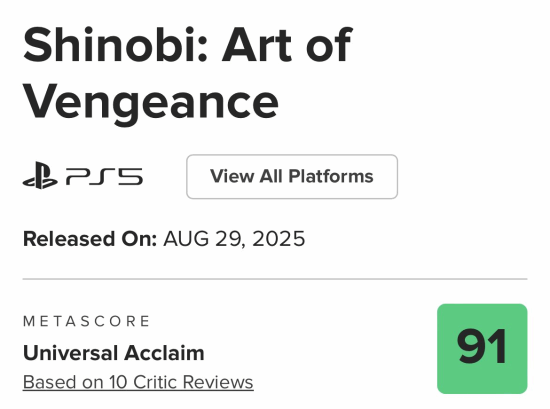Click the horizontal divider above Metascore
Viewport: 550px width, 409px height.
tap(275, 279)
